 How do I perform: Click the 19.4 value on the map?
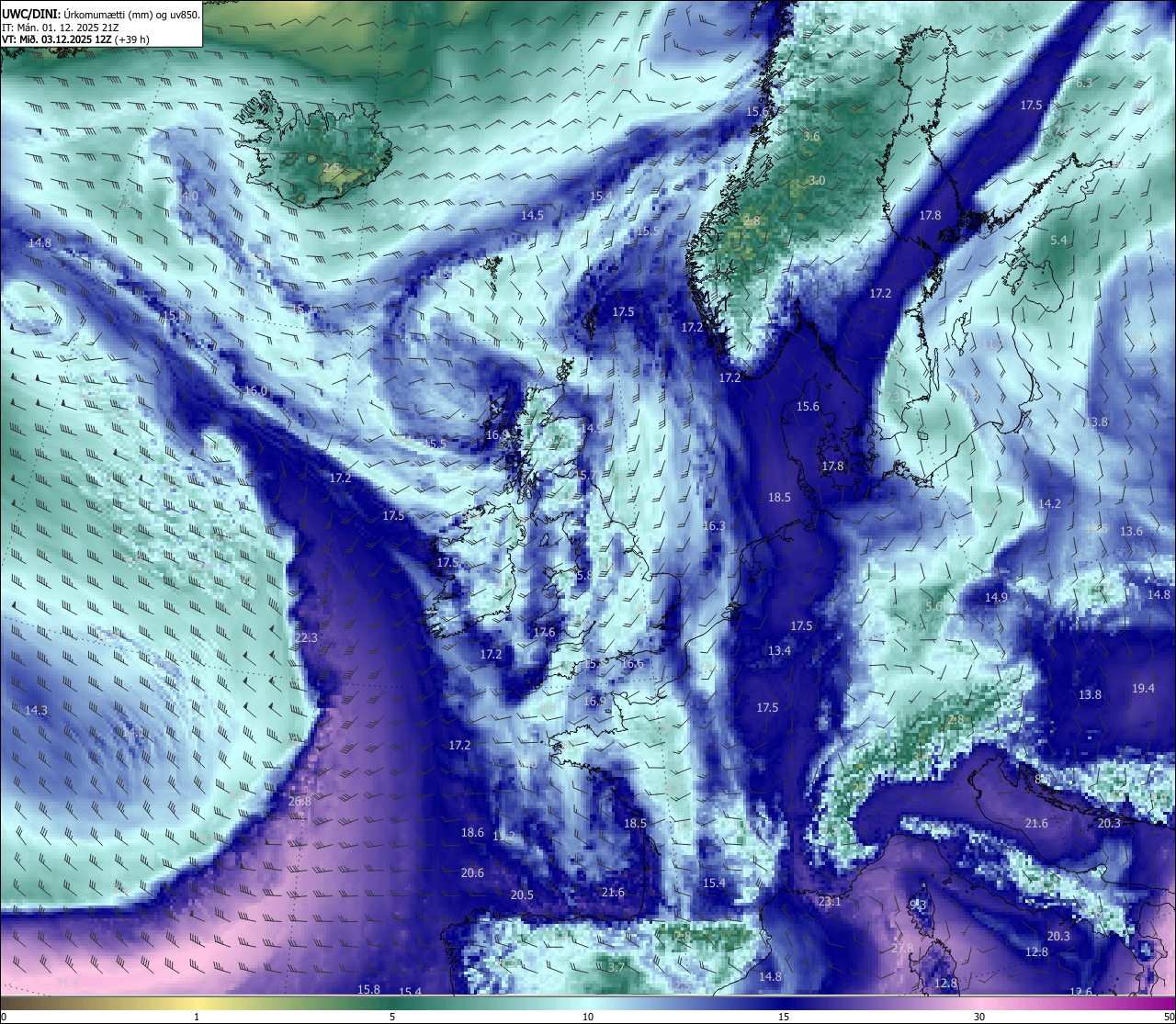(x=1143, y=688)
